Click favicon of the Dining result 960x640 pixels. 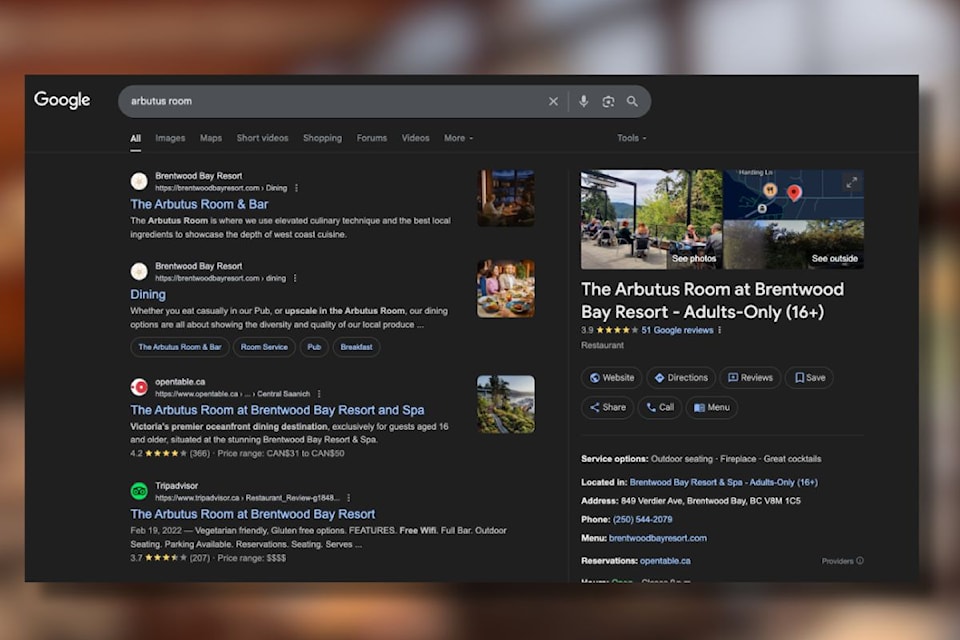[x=139, y=271]
